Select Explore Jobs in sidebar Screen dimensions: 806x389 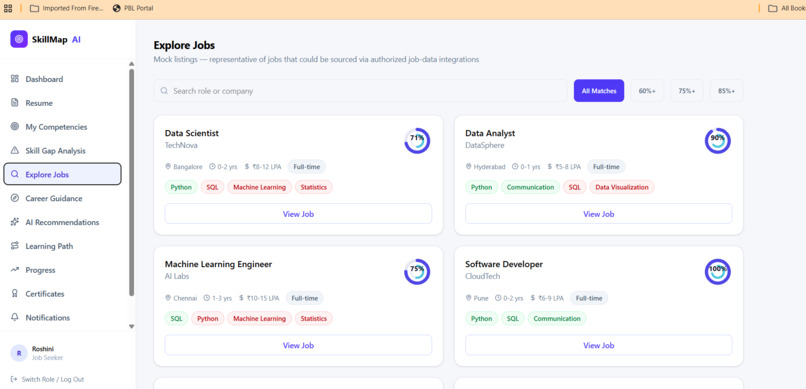63,174
